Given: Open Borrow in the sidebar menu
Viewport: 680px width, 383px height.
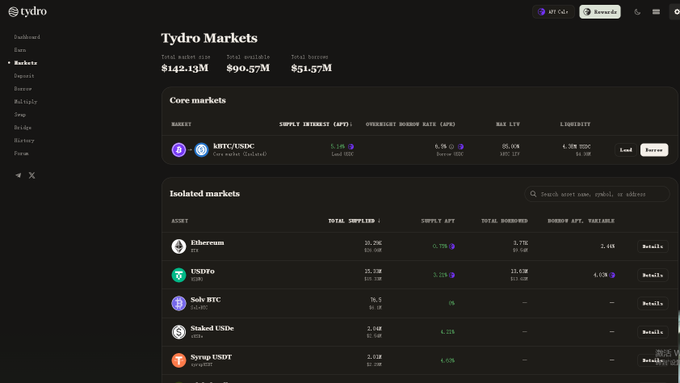Looking at the screenshot, I should point(23,88).
